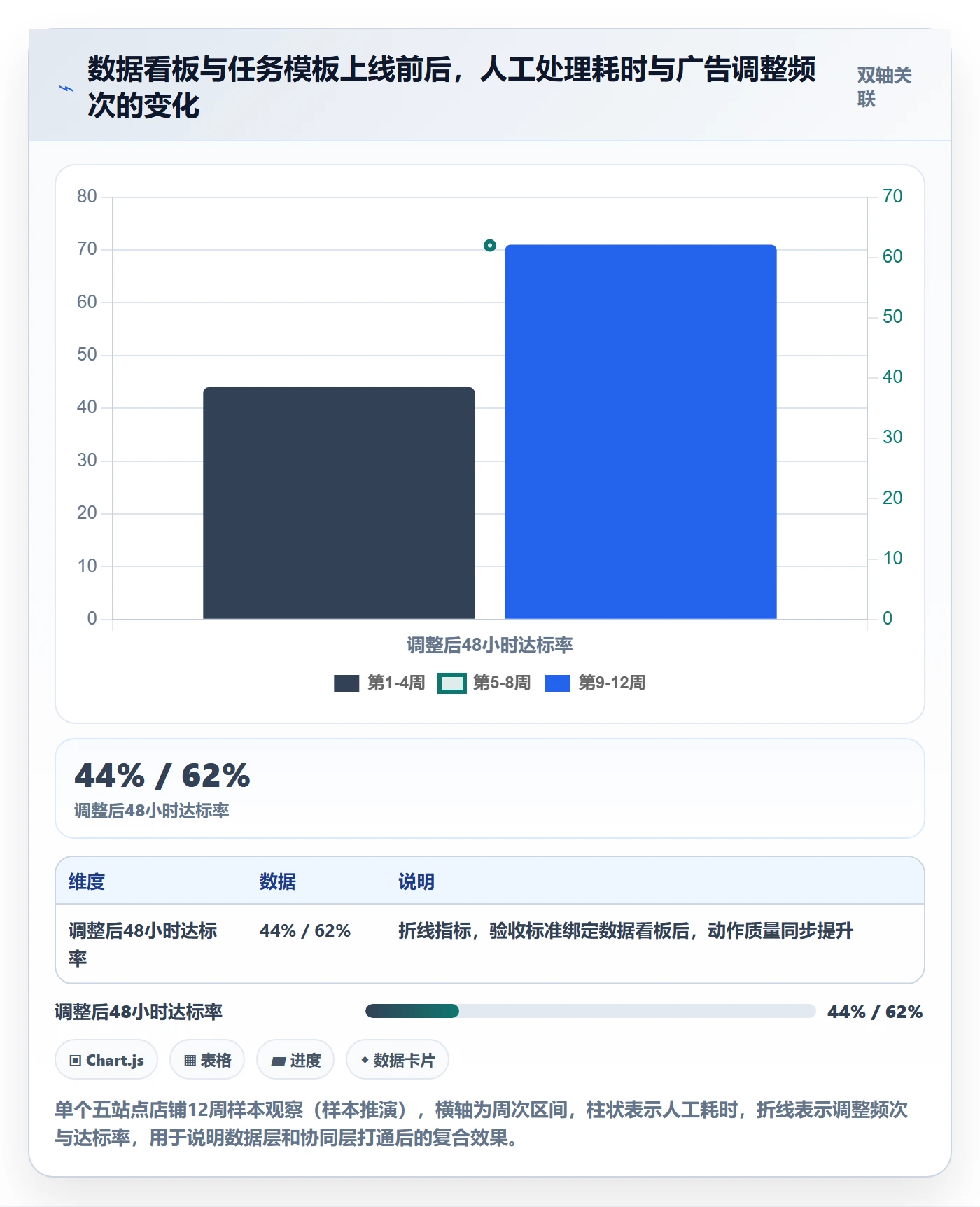The height and width of the screenshot is (1207, 980).
Task: Click the 维度 table column header
Action: (x=87, y=881)
